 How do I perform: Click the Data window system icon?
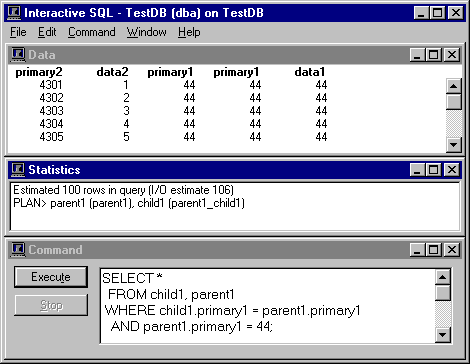(18, 55)
